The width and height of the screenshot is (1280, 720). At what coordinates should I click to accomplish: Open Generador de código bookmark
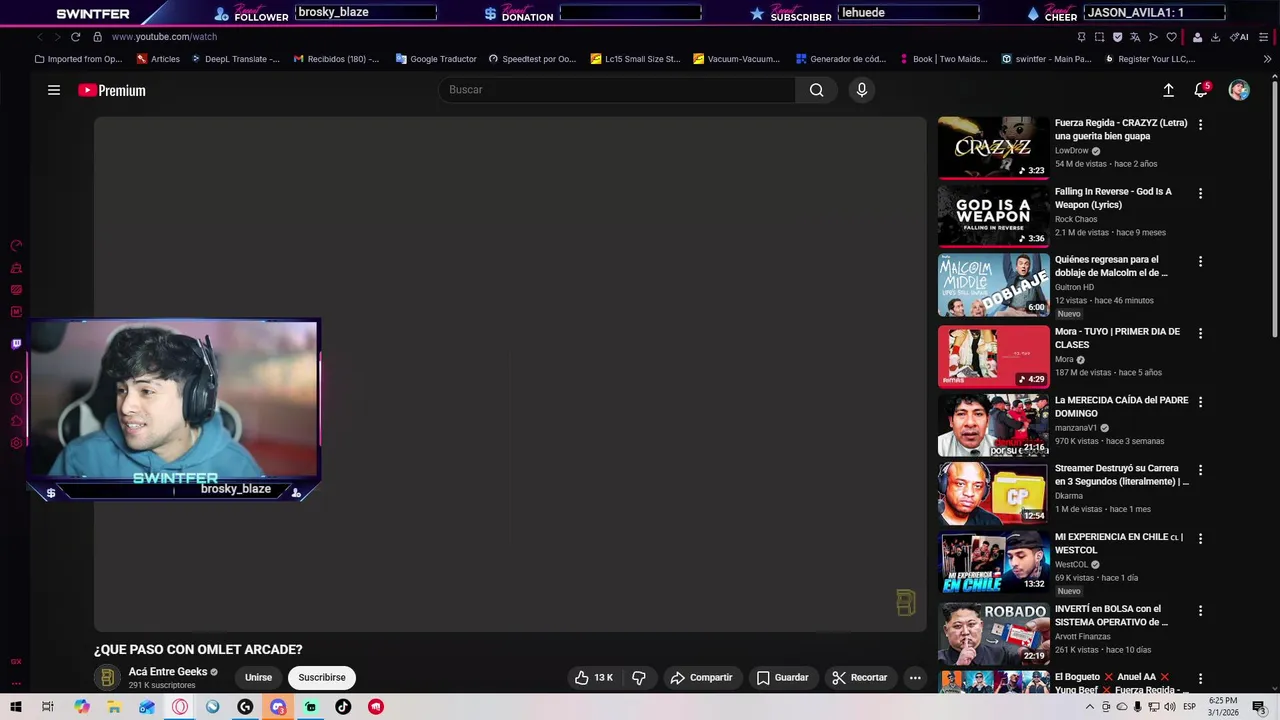coord(841,59)
